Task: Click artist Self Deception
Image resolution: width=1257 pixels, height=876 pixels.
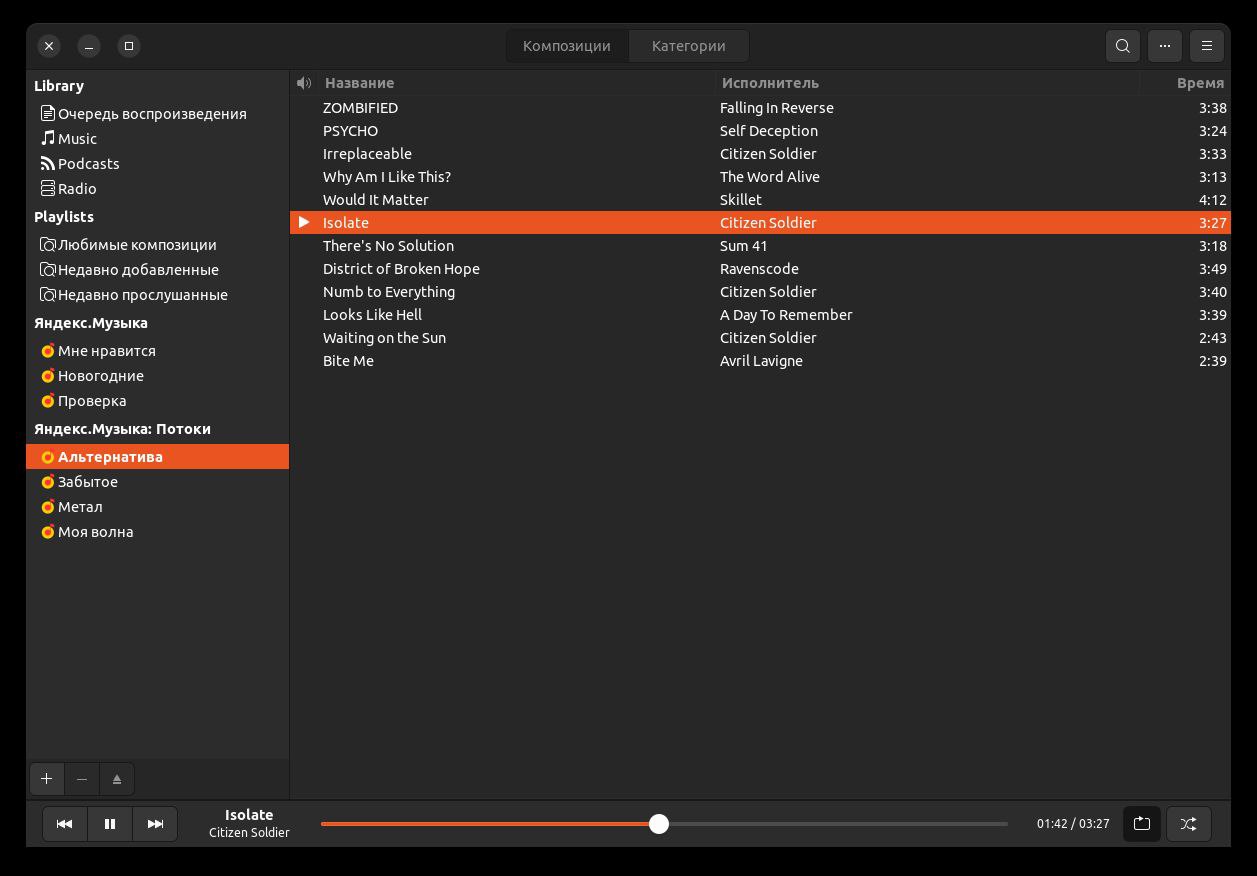Action: [769, 131]
